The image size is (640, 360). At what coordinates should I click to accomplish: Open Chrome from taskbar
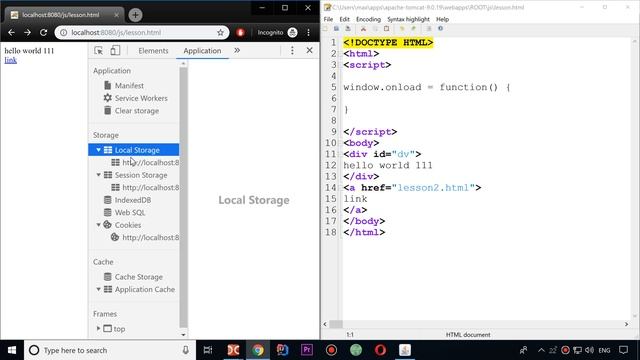(x=258, y=350)
